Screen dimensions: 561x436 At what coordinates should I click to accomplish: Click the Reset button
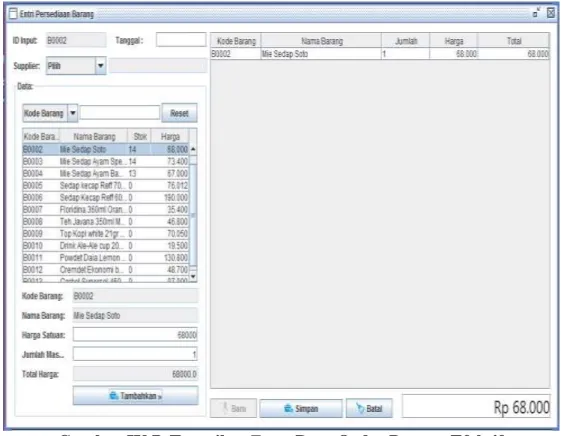click(179, 113)
